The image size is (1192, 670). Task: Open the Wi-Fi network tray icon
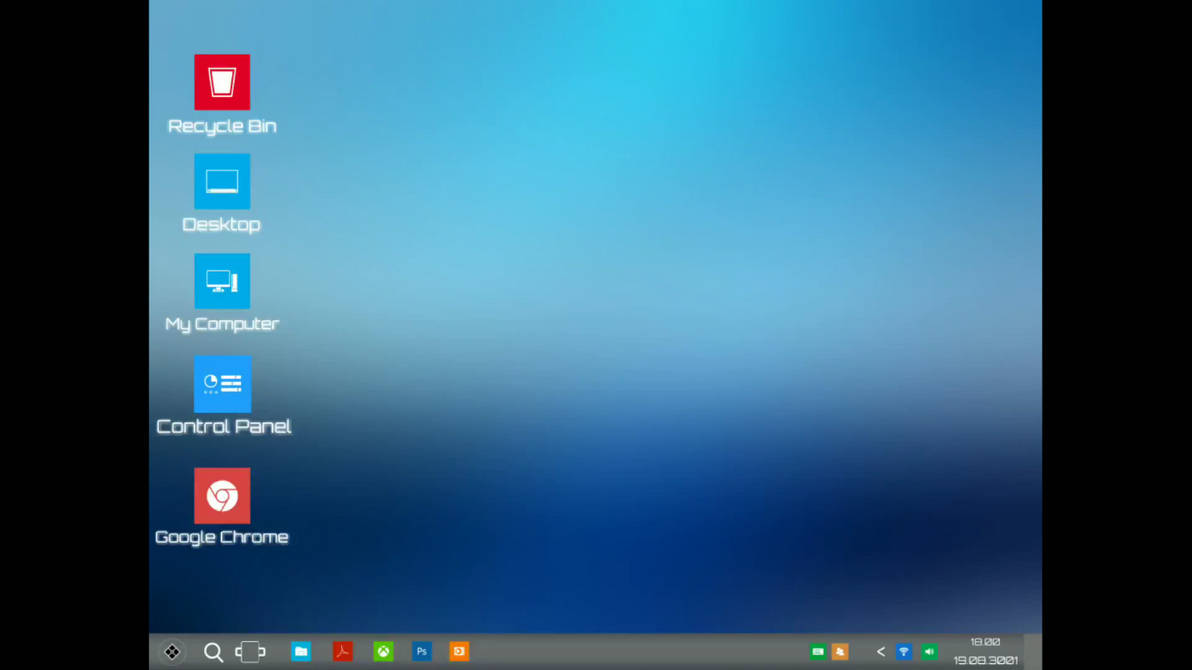(904, 652)
